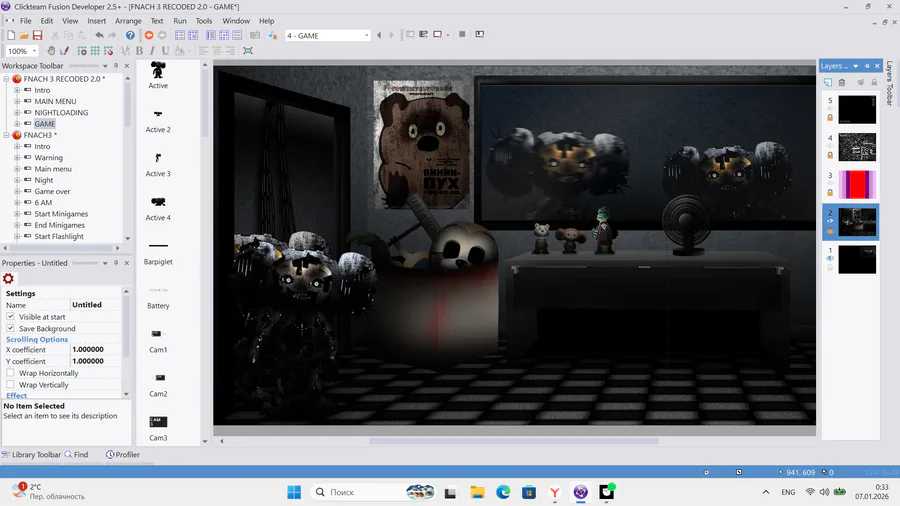The width and height of the screenshot is (900, 506).
Task: Open the Run menu
Action: click(x=180, y=21)
